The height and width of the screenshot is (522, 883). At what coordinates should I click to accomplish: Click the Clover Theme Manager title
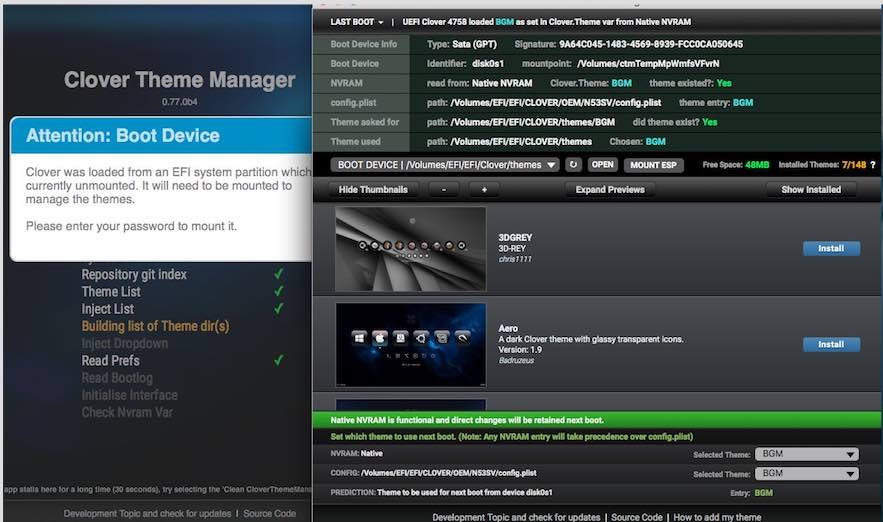pyautogui.click(x=179, y=80)
